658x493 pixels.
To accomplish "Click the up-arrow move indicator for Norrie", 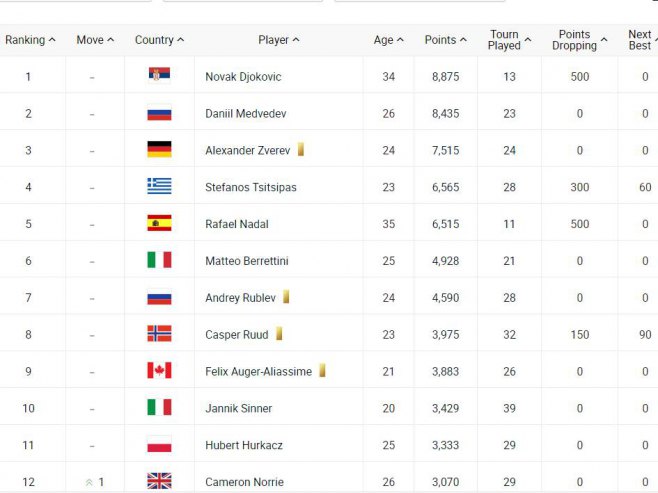I will click(89, 482).
